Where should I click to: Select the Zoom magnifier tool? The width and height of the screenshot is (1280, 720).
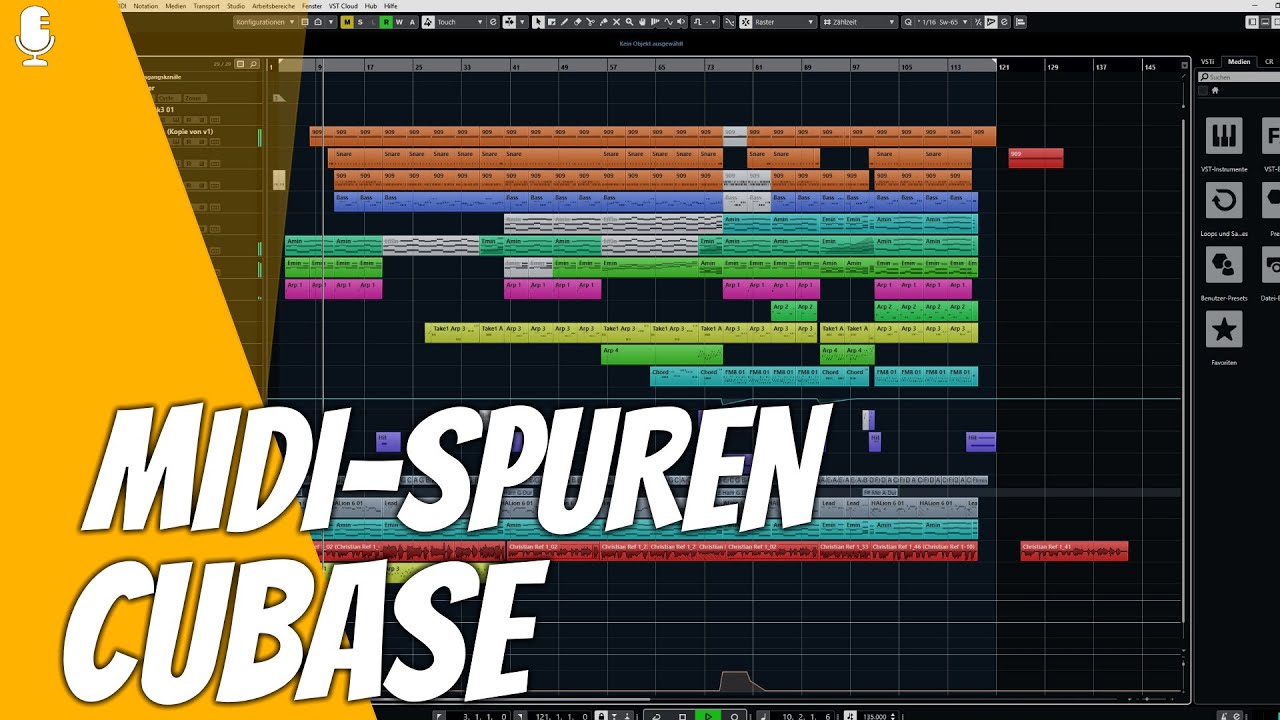(x=629, y=22)
